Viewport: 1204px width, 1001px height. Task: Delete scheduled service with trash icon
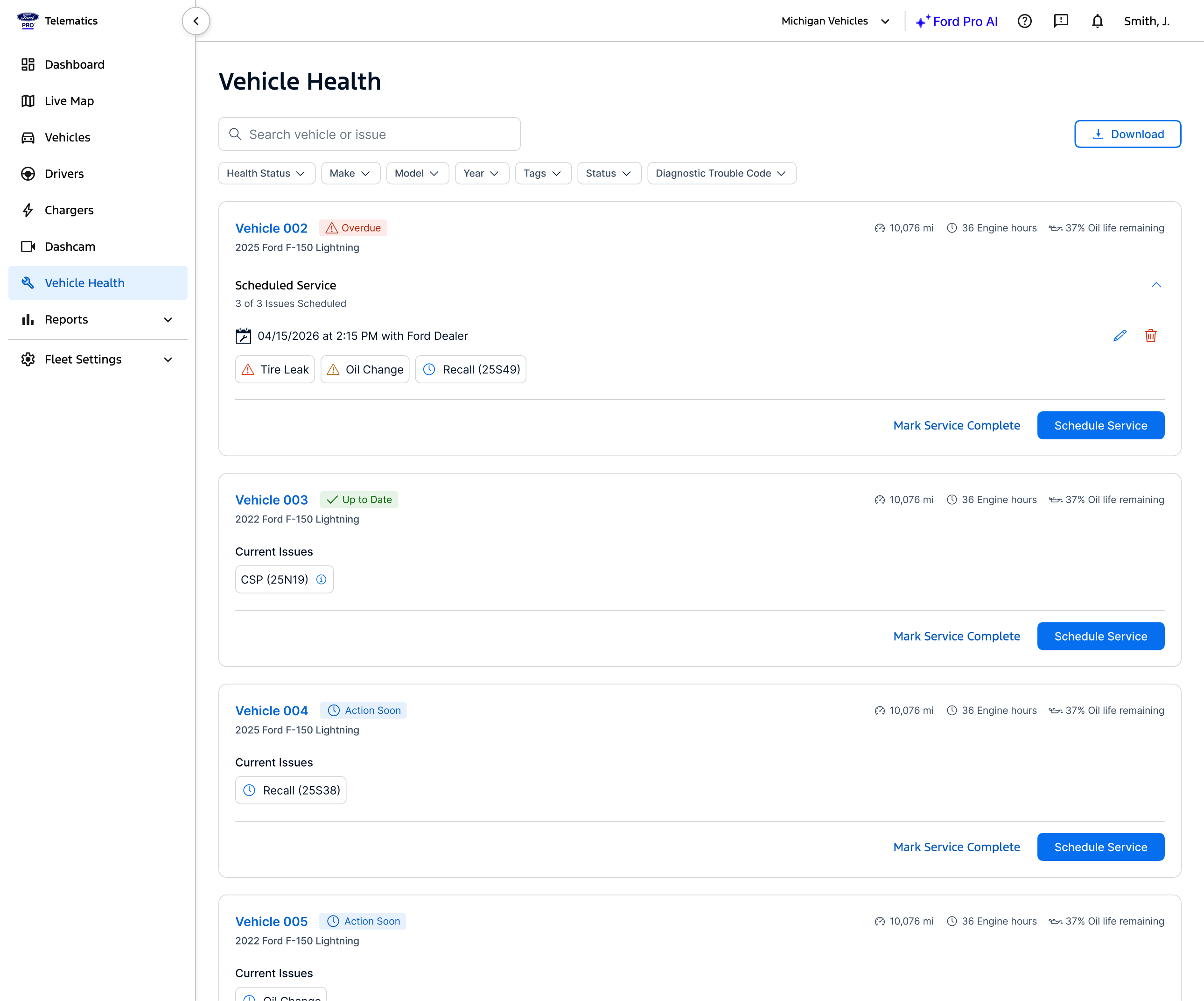point(1150,336)
